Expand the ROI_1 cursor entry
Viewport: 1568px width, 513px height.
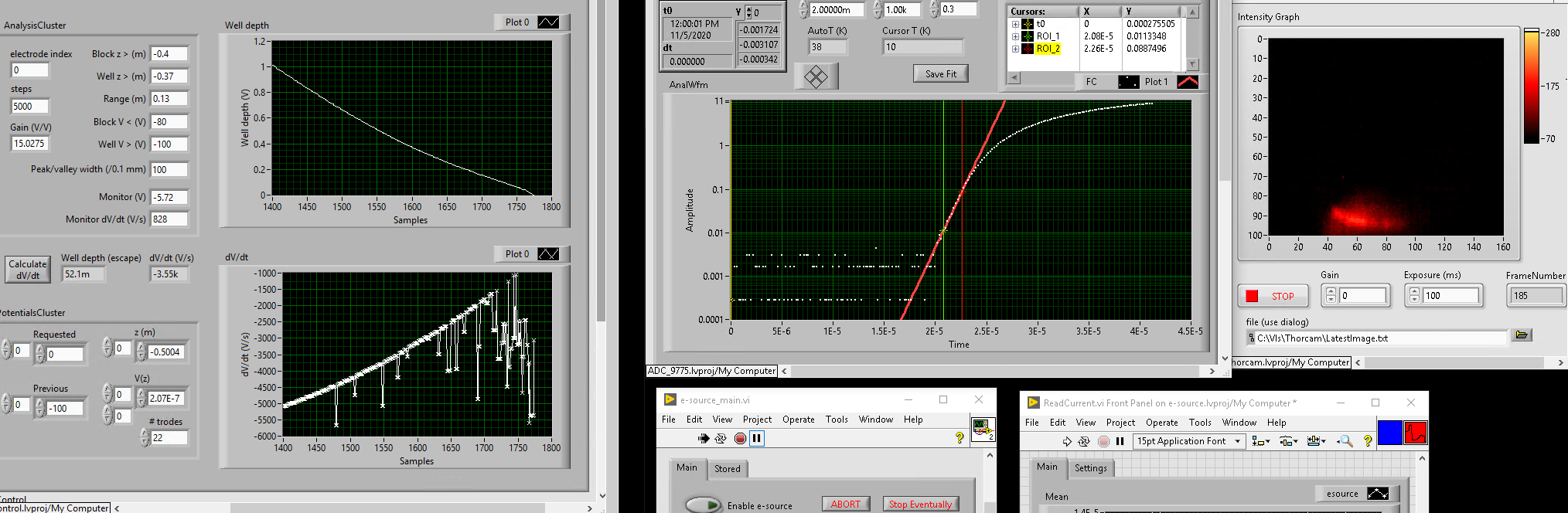tap(1015, 36)
